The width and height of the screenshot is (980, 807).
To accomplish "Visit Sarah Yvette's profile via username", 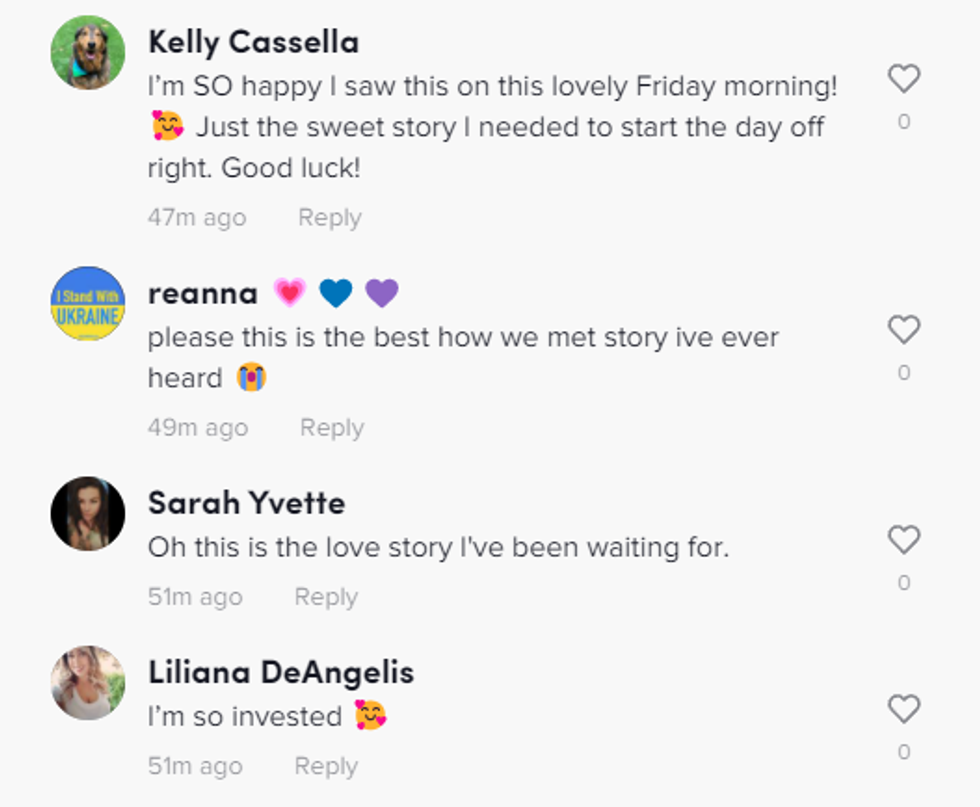I will [x=246, y=503].
